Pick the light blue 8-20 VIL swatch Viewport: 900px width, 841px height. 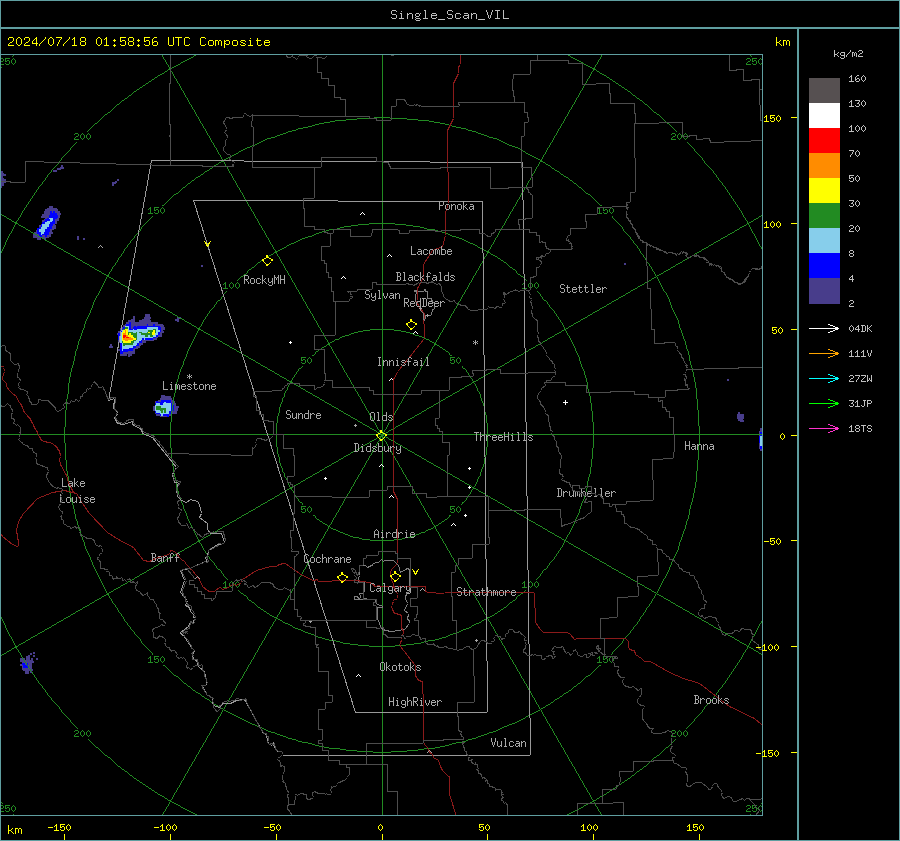[824, 241]
